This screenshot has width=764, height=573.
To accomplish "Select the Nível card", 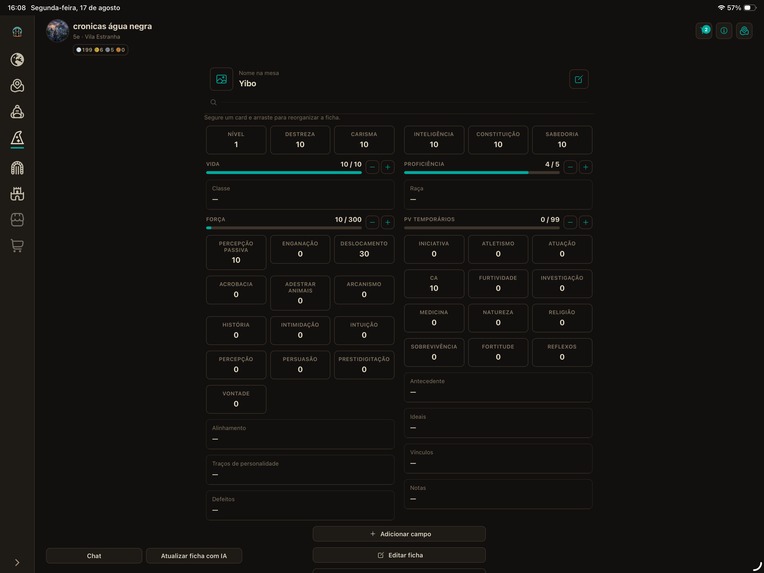I will click(236, 140).
